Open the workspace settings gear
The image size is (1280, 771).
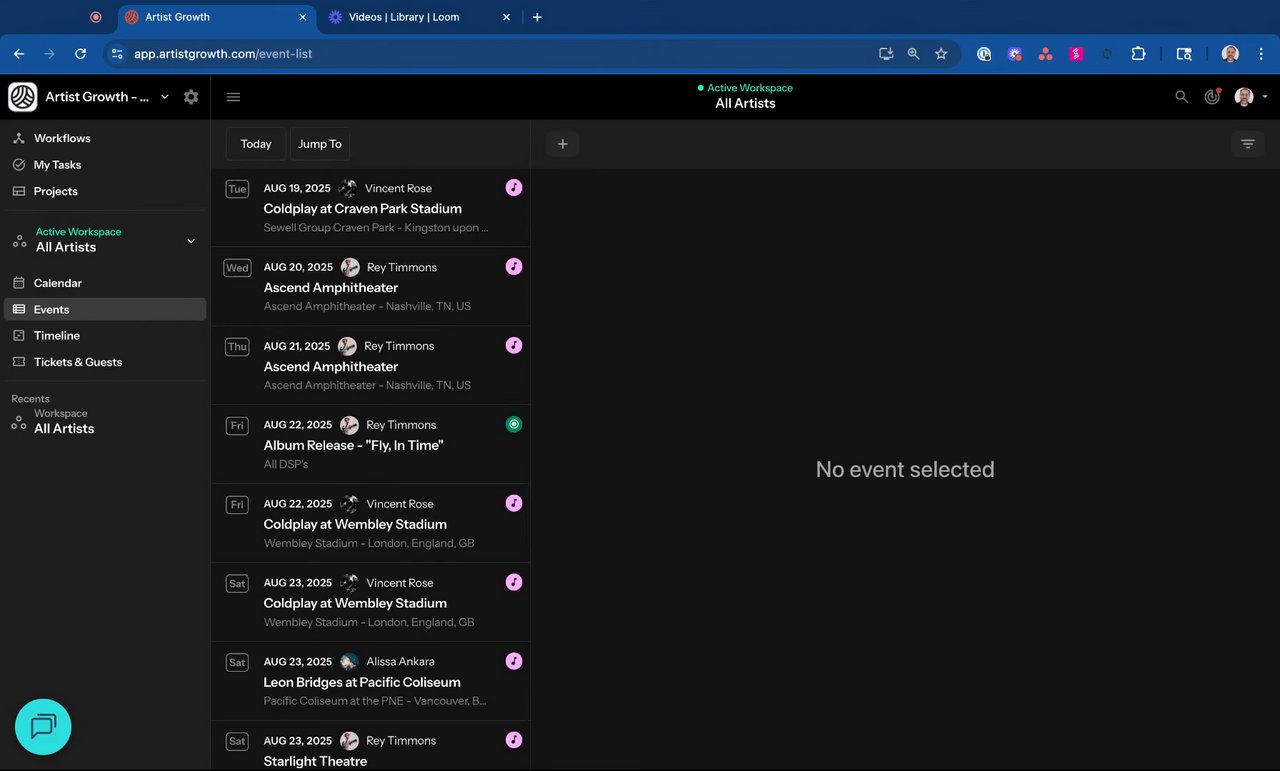tap(191, 97)
